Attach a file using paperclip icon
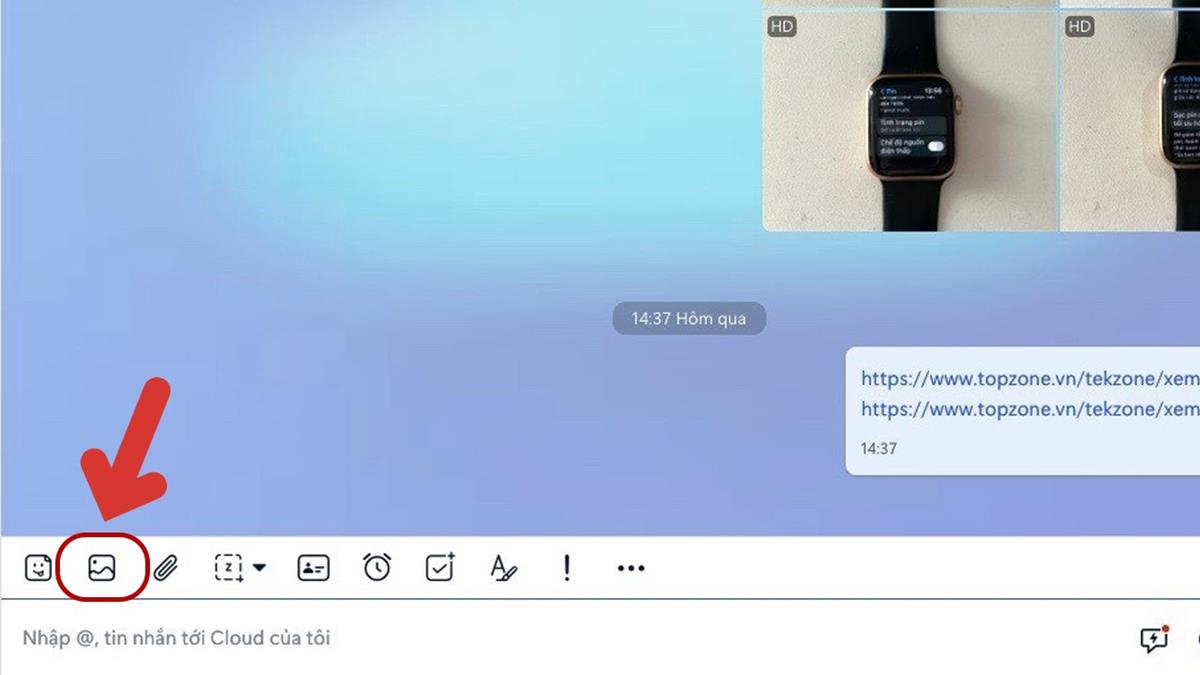The width and height of the screenshot is (1200, 675). click(165, 568)
